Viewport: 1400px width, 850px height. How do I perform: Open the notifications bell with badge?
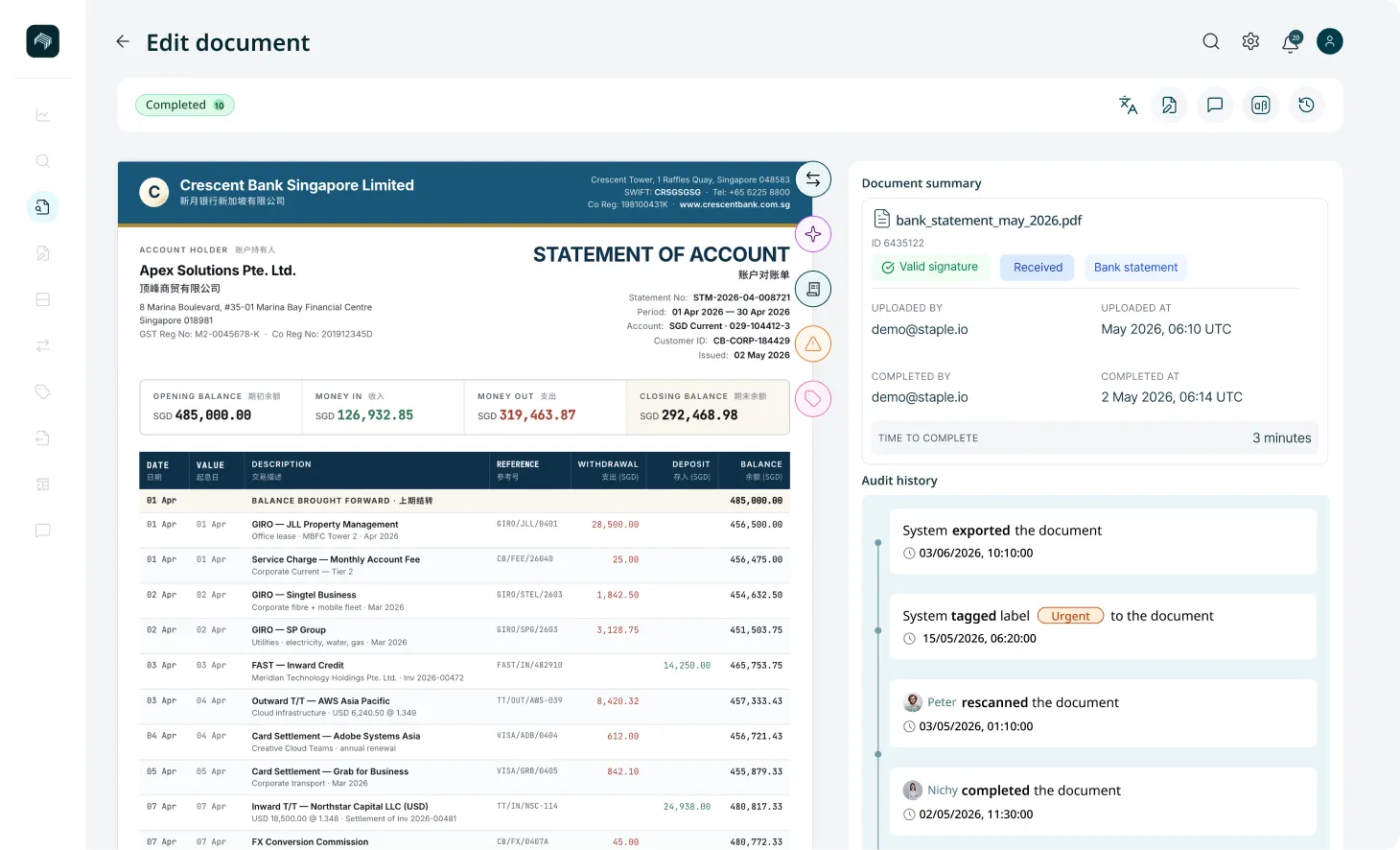[x=1291, y=41]
